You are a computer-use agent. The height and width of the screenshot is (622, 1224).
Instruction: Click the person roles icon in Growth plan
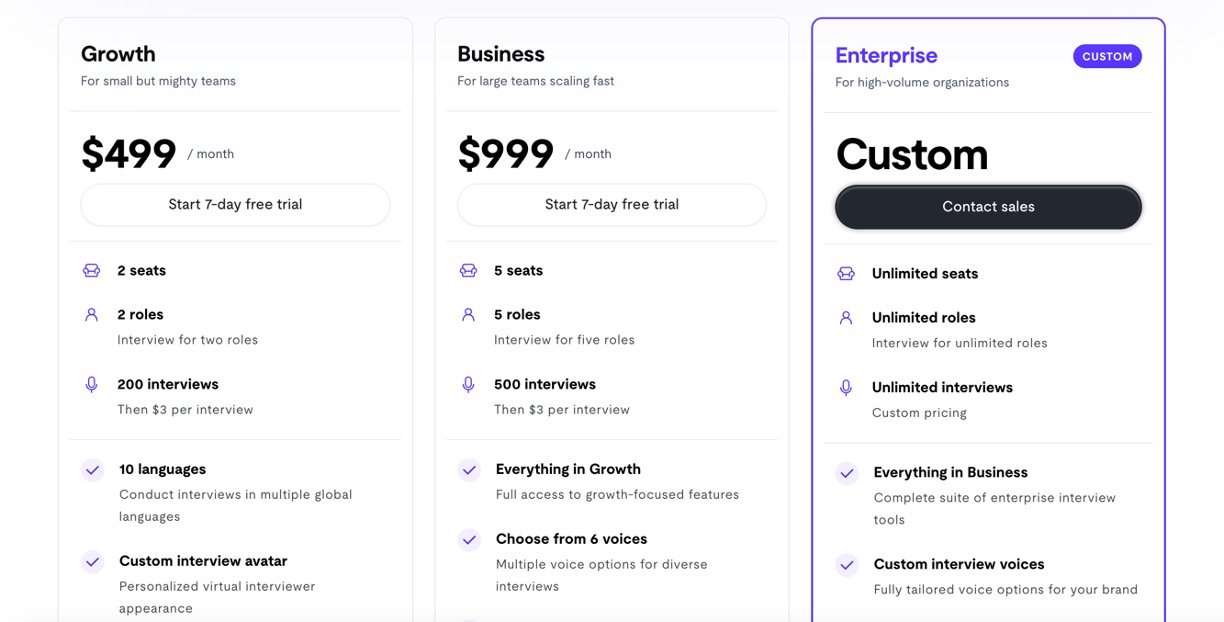tap(91, 314)
